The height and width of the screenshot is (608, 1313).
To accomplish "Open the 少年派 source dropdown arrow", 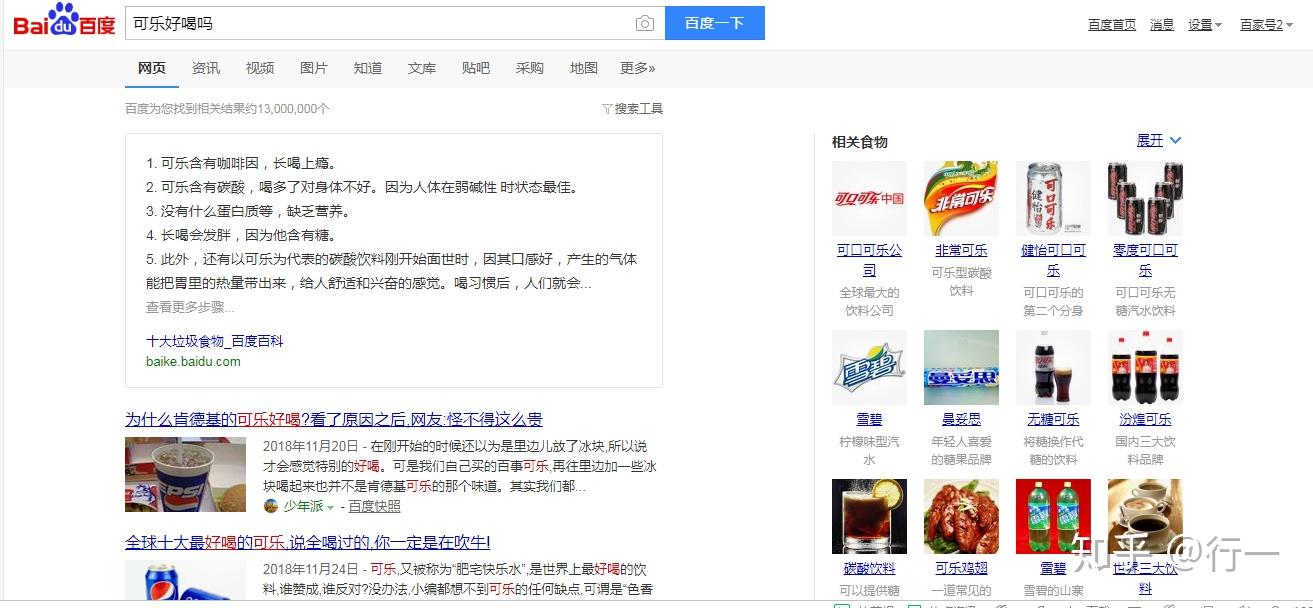I will (x=330, y=507).
